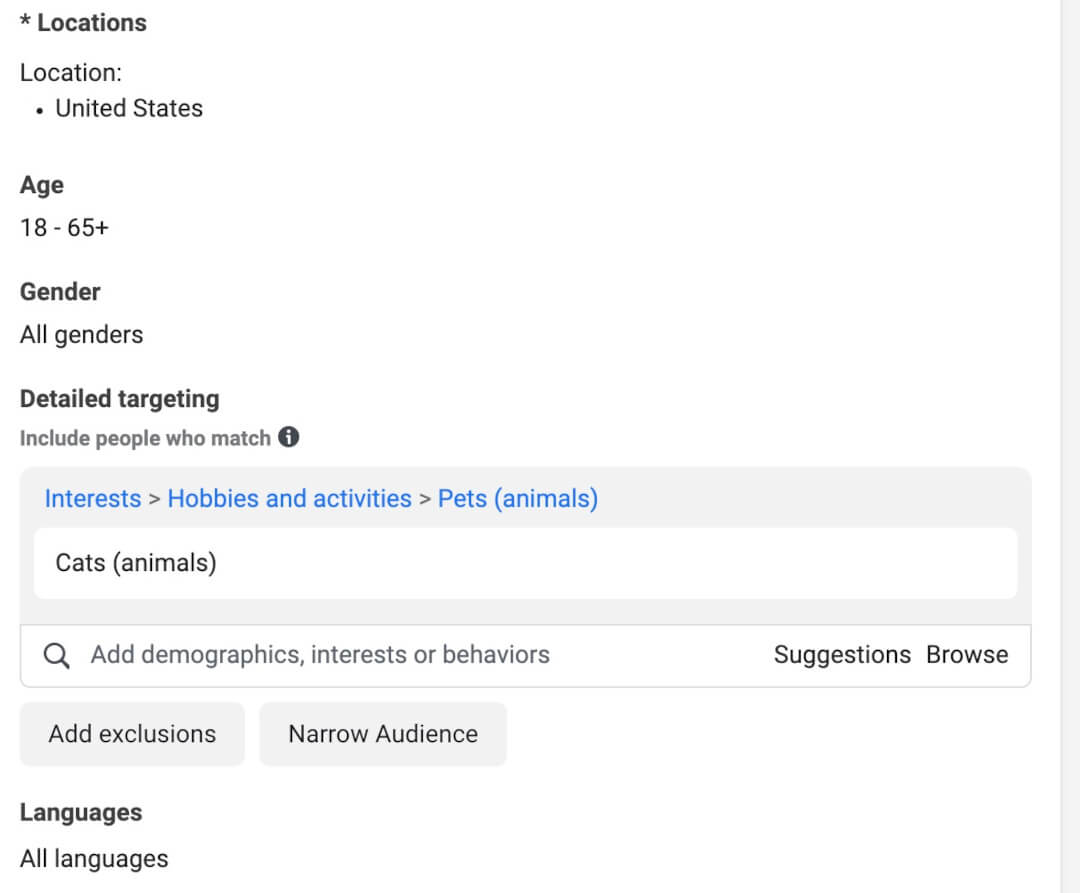Open the Browse targeting panel
Viewport: 1080px width, 893px height.
pos(967,654)
